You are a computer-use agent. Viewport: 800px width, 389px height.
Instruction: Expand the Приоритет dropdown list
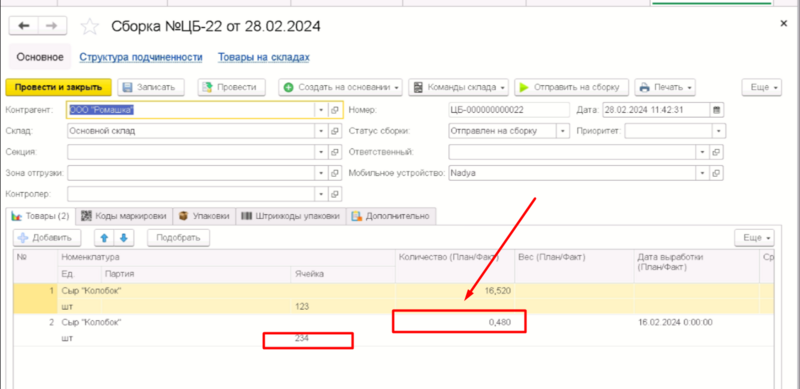[719, 131]
